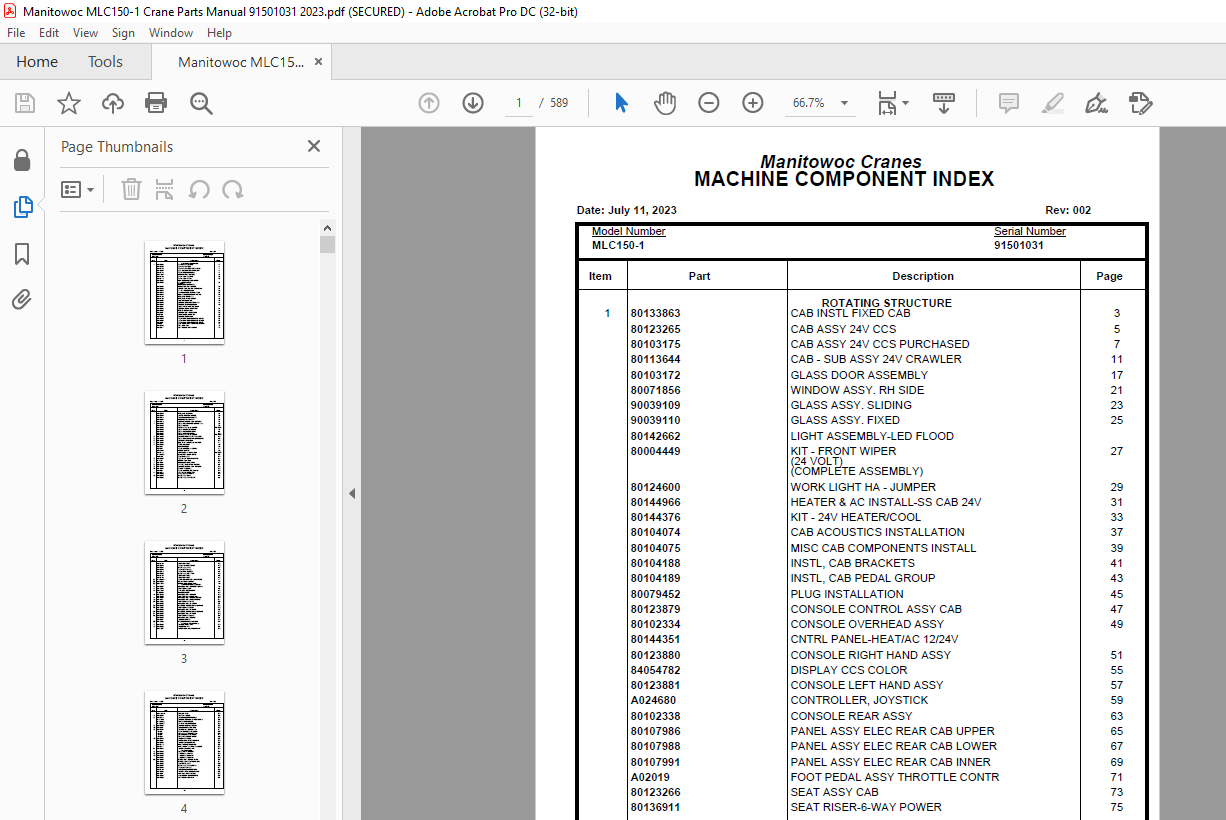Image resolution: width=1226 pixels, height=820 pixels.
Task: Click part number A024680
Action: (x=655, y=701)
